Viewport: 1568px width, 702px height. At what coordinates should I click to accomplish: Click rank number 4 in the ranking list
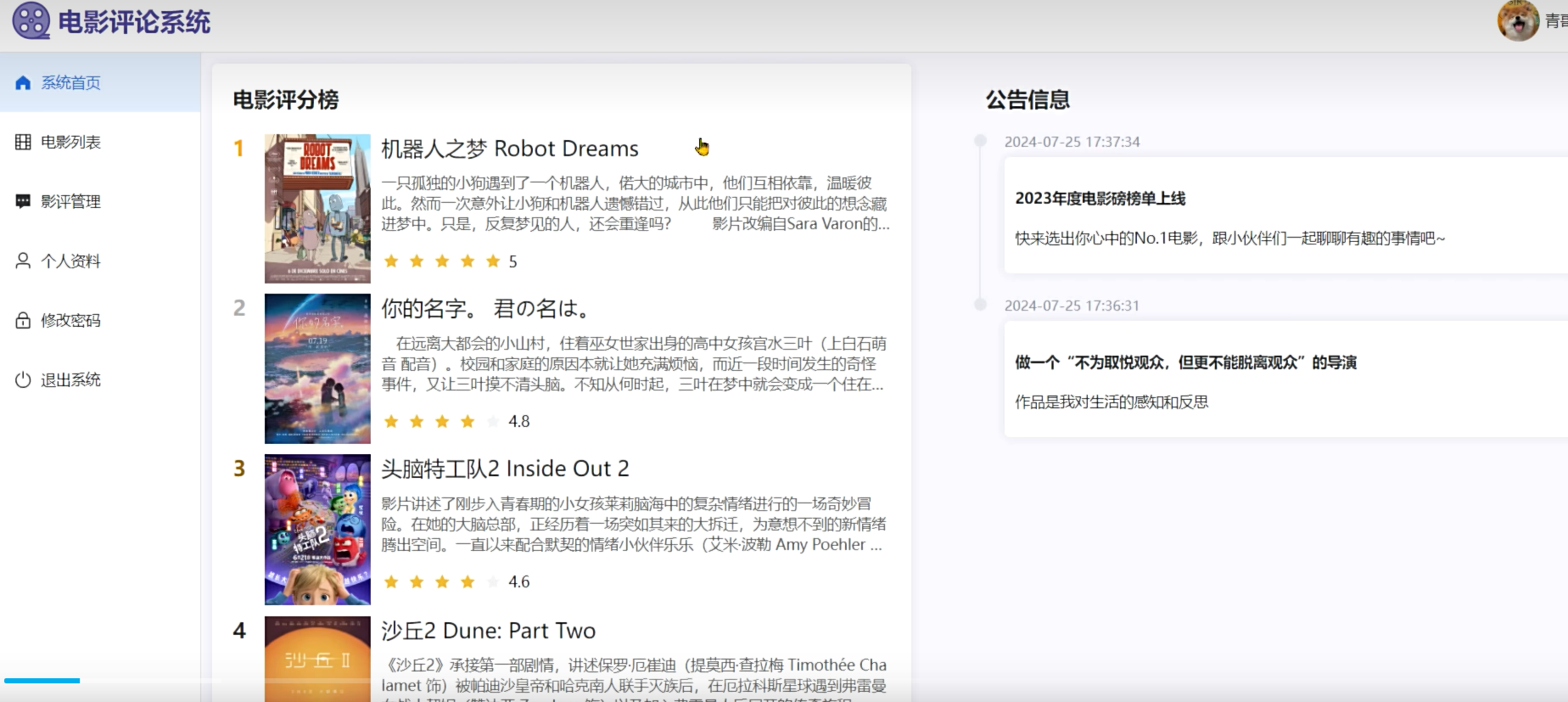[x=239, y=631]
